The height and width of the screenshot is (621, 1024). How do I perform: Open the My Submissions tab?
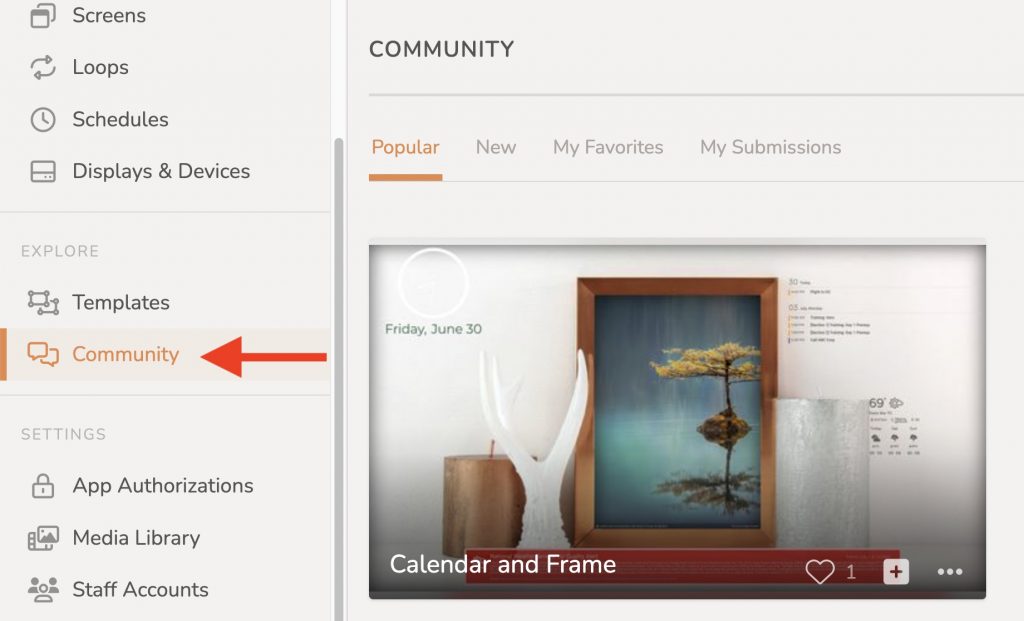tap(771, 147)
